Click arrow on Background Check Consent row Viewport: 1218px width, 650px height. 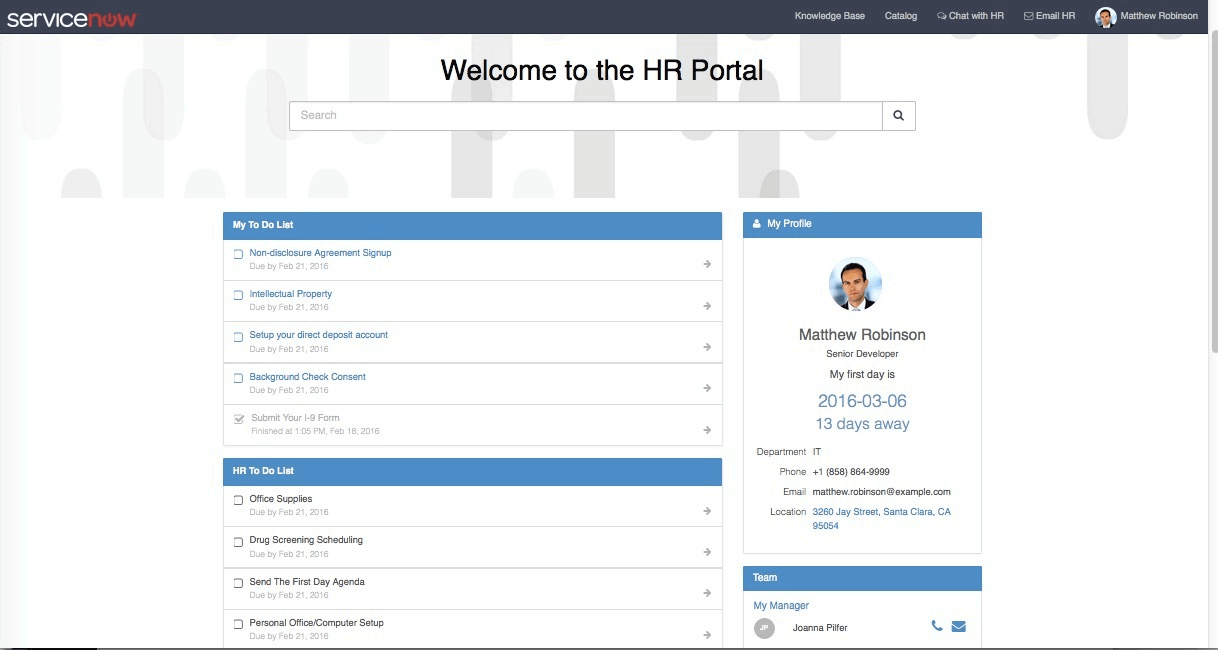pos(706,388)
